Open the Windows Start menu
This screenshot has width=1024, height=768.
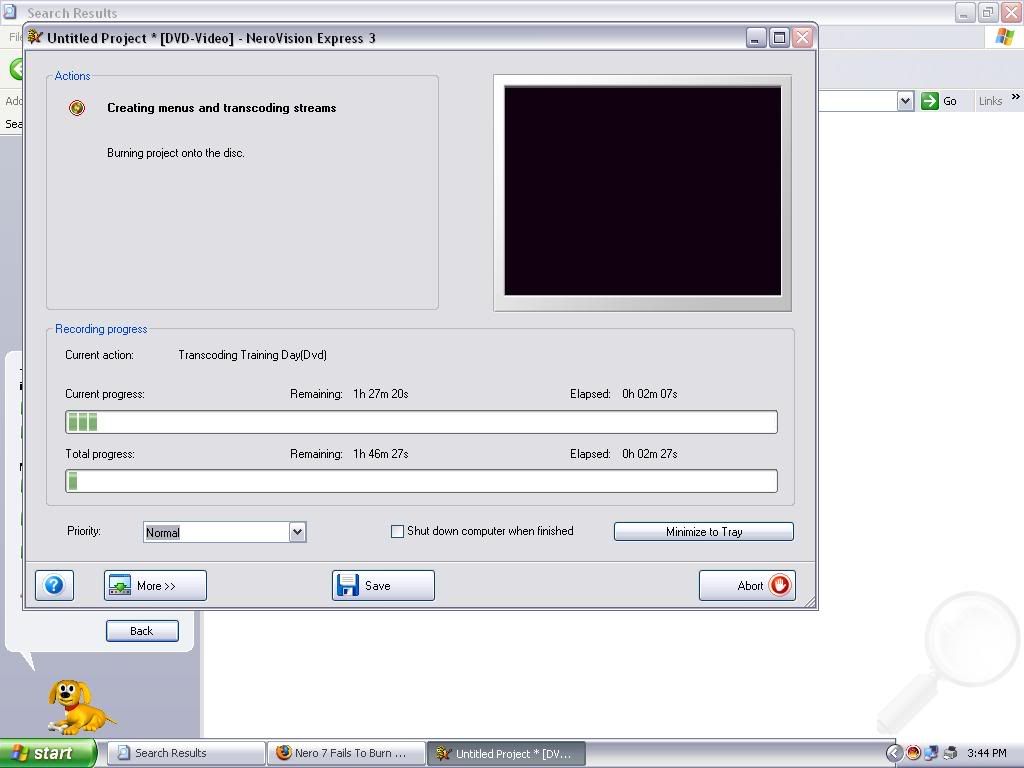(48, 753)
